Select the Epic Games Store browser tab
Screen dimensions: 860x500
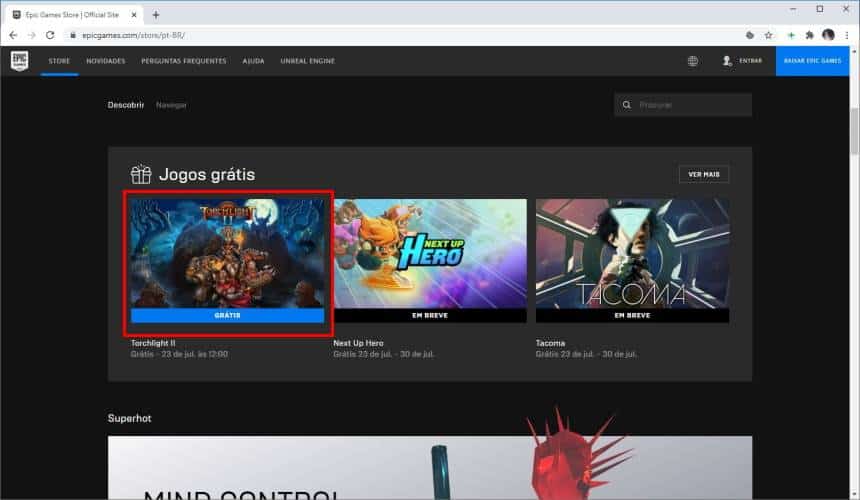[75, 15]
